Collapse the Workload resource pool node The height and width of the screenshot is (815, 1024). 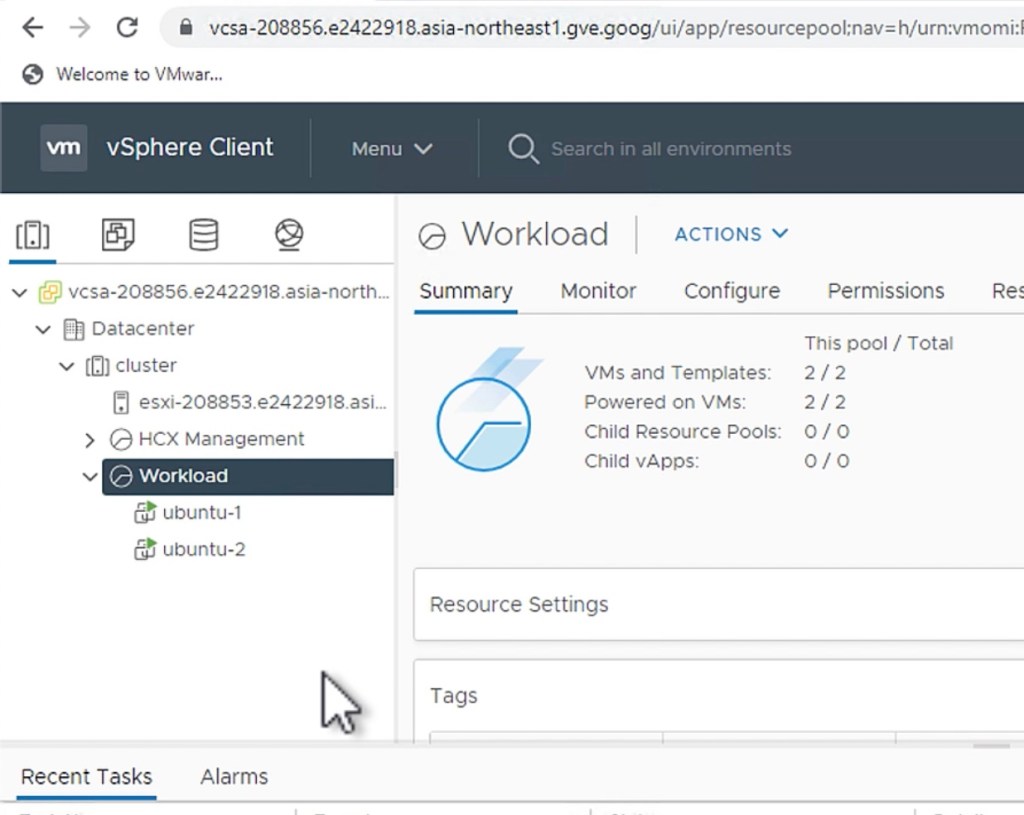90,476
